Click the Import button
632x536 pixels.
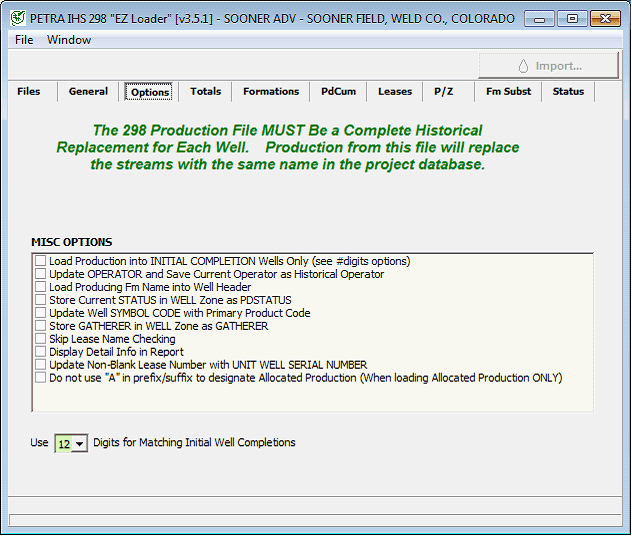click(x=549, y=66)
